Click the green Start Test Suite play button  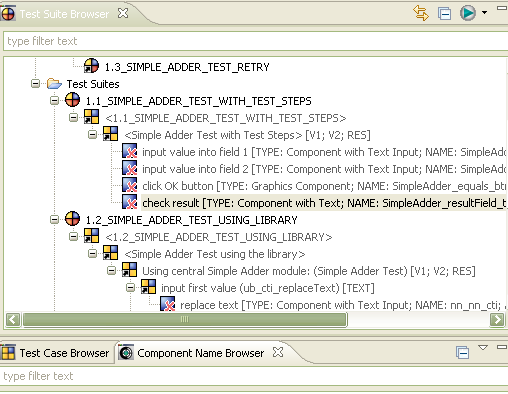tap(468, 13)
